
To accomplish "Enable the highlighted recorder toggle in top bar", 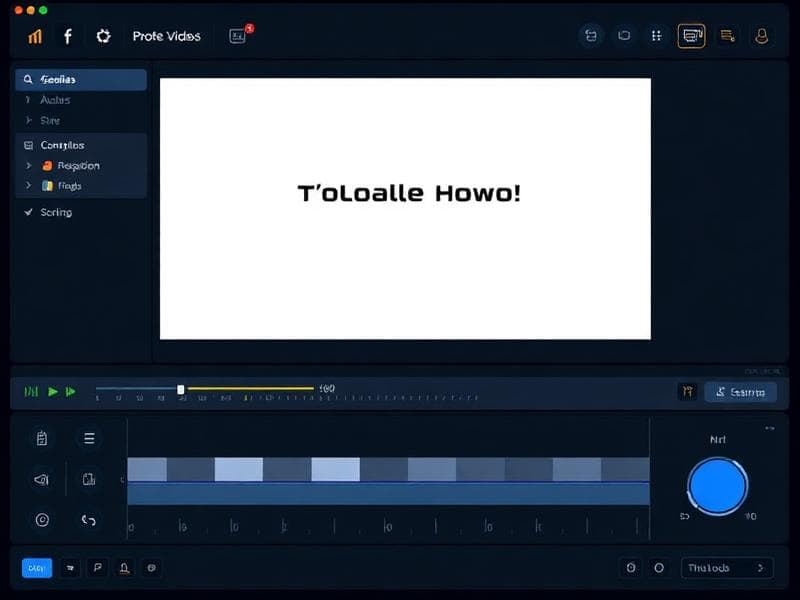I will [692, 35].
